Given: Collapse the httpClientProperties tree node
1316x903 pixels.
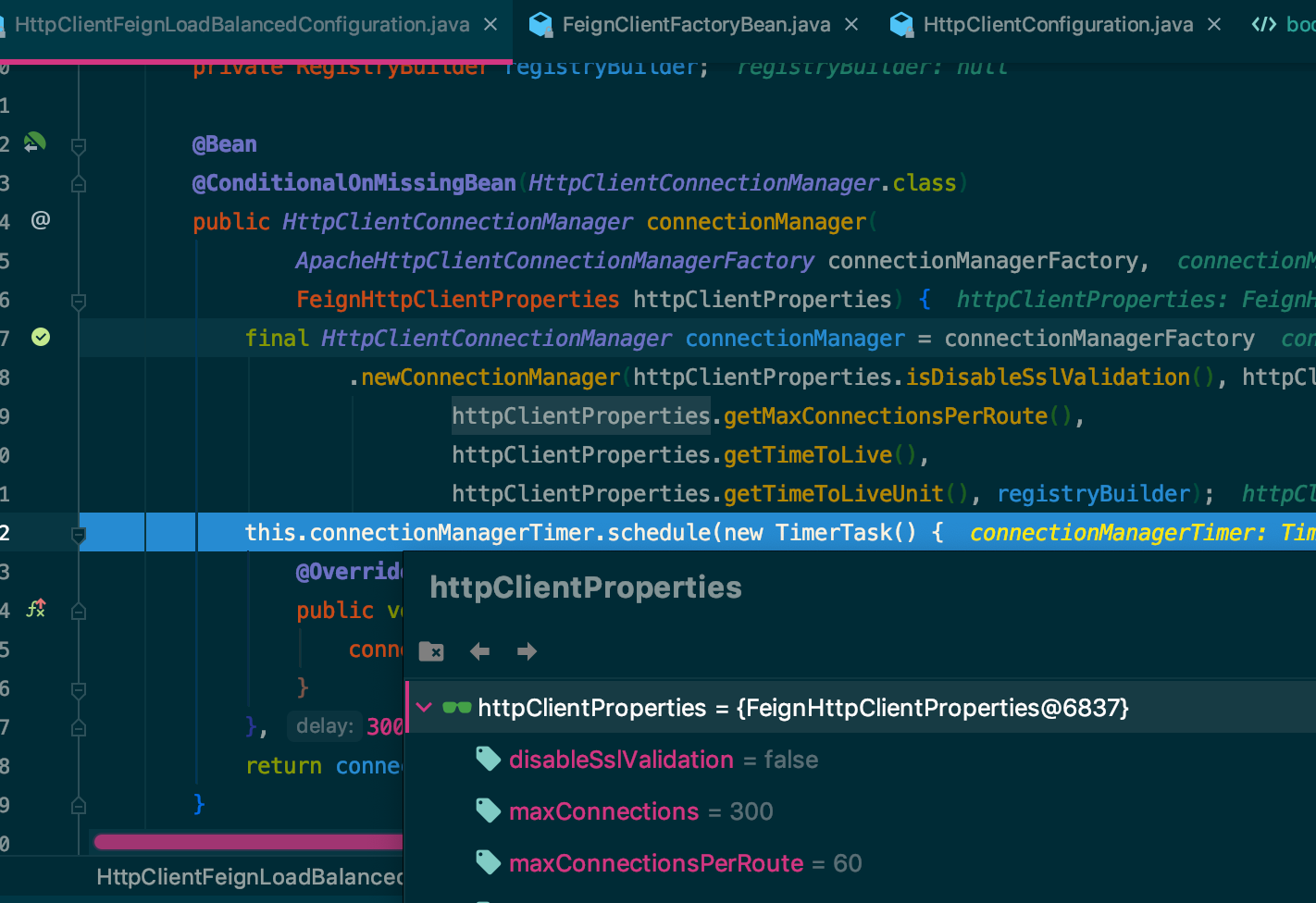Looking at the screenshot, I should (x=424, y=708).
